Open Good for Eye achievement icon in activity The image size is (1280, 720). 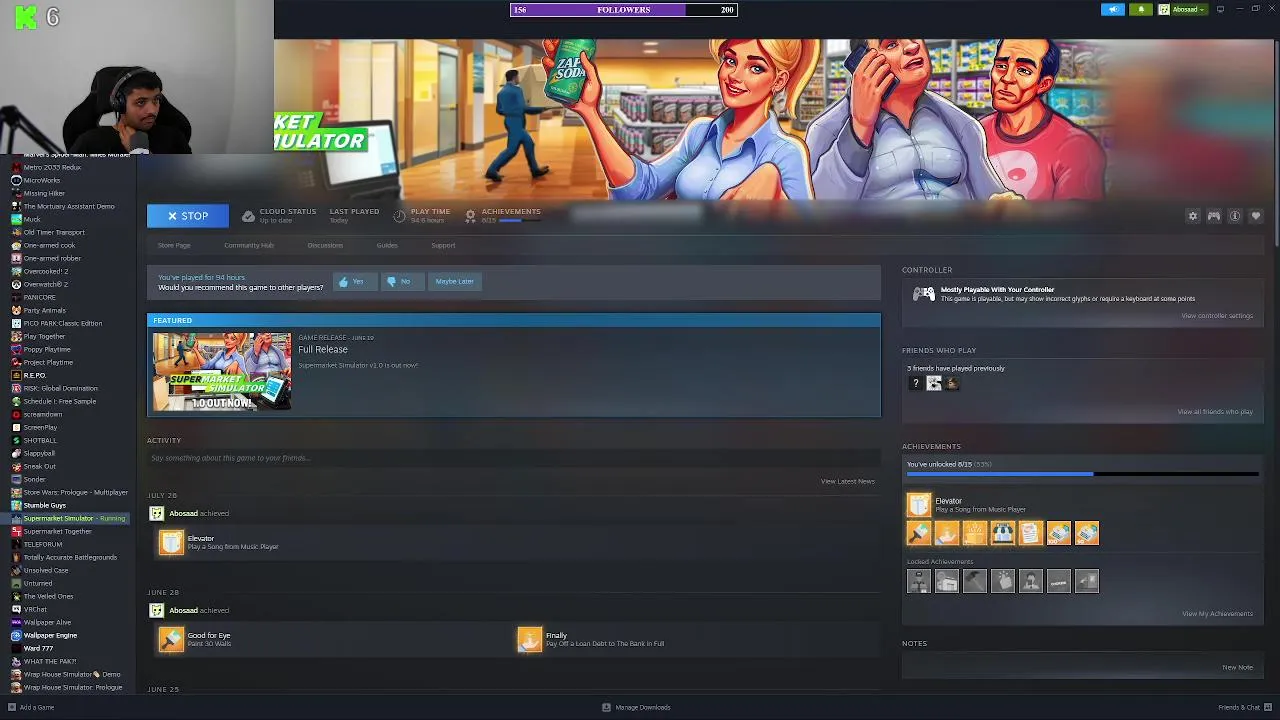click(171, 639)
